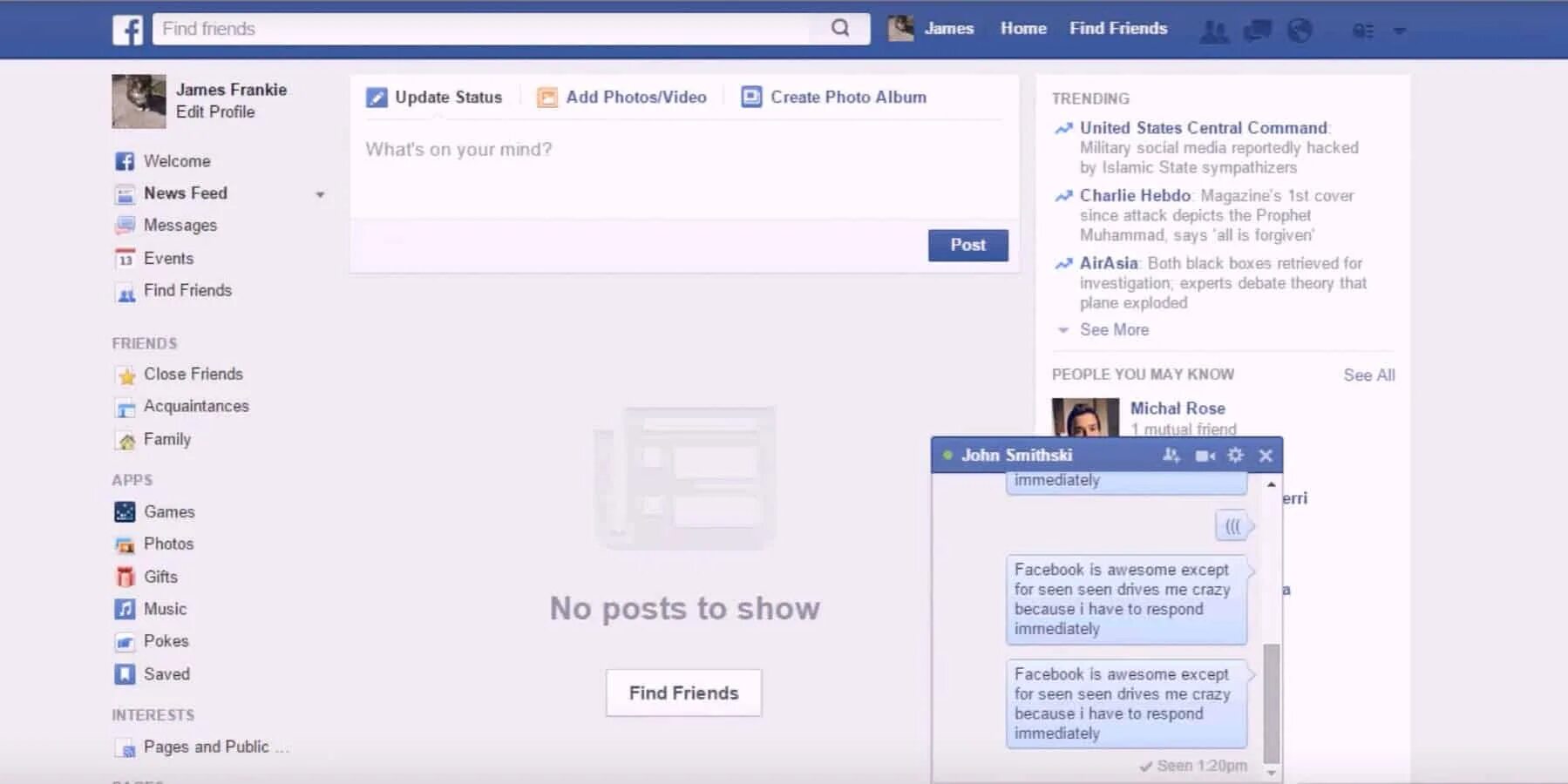Open the friend requests icon
This screenshot has width=1568, height=784.
click(1214, 31)
